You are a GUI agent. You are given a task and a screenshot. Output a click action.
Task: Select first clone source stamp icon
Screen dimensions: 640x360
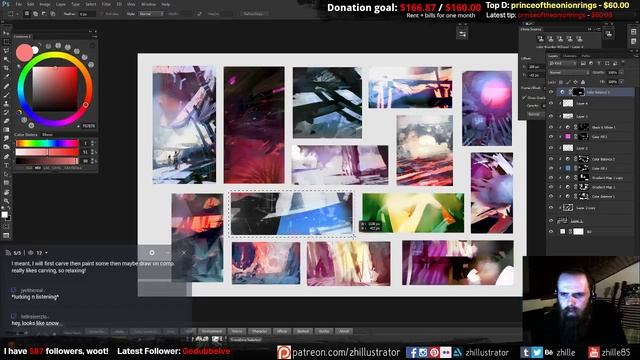pos(540,38)
